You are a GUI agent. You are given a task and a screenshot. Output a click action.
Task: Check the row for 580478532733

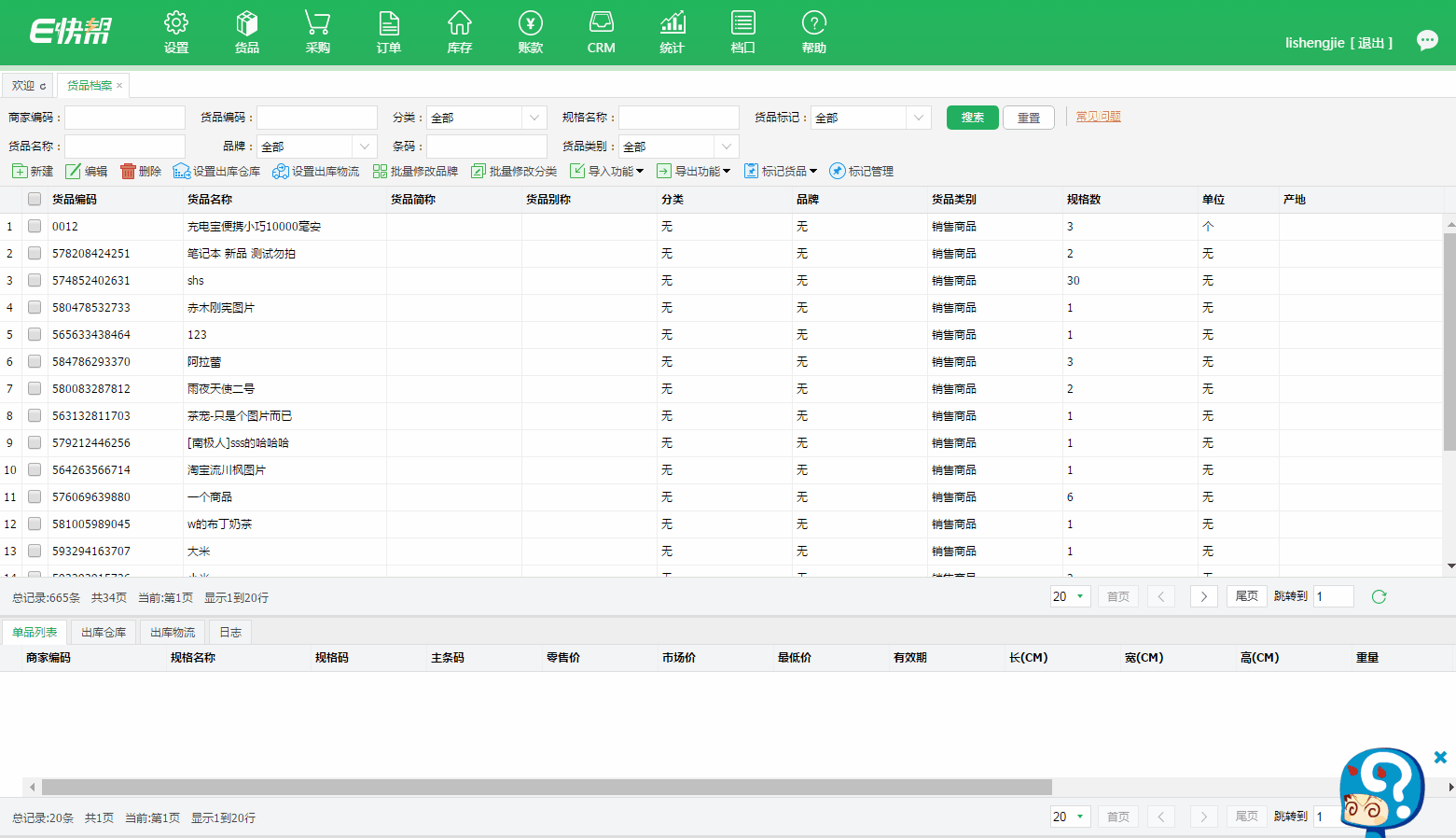click(x=35, y=307)
